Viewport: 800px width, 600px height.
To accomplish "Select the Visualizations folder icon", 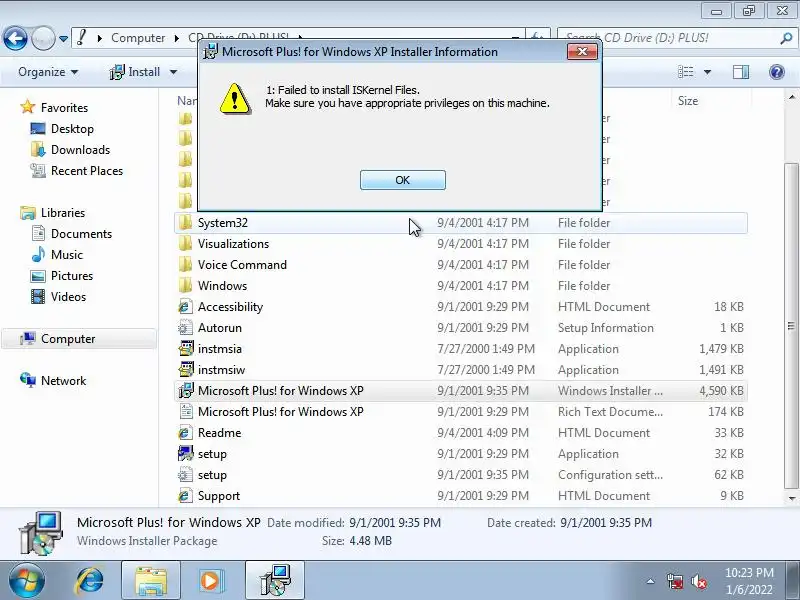I will click(x=186, y=243).
